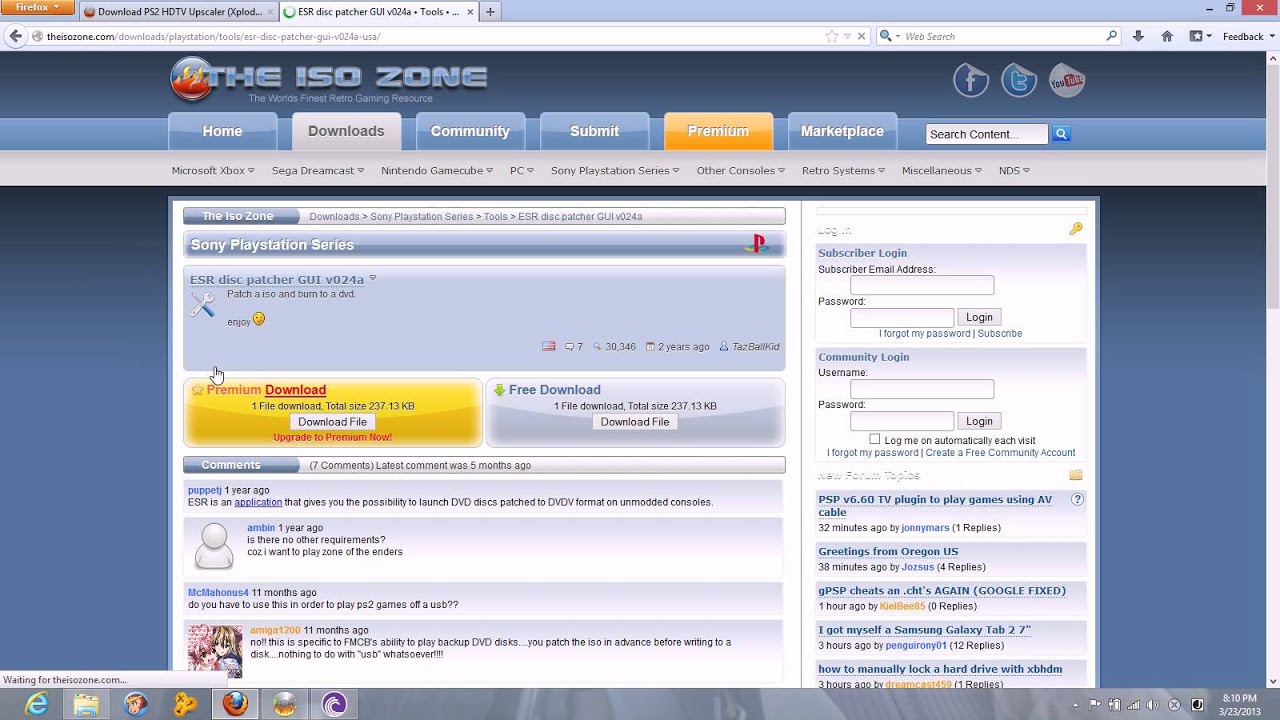This screenshot has height=720, width=1280.
Task: Open Internet Explorer from taskbar
Action: pos(37,705)
